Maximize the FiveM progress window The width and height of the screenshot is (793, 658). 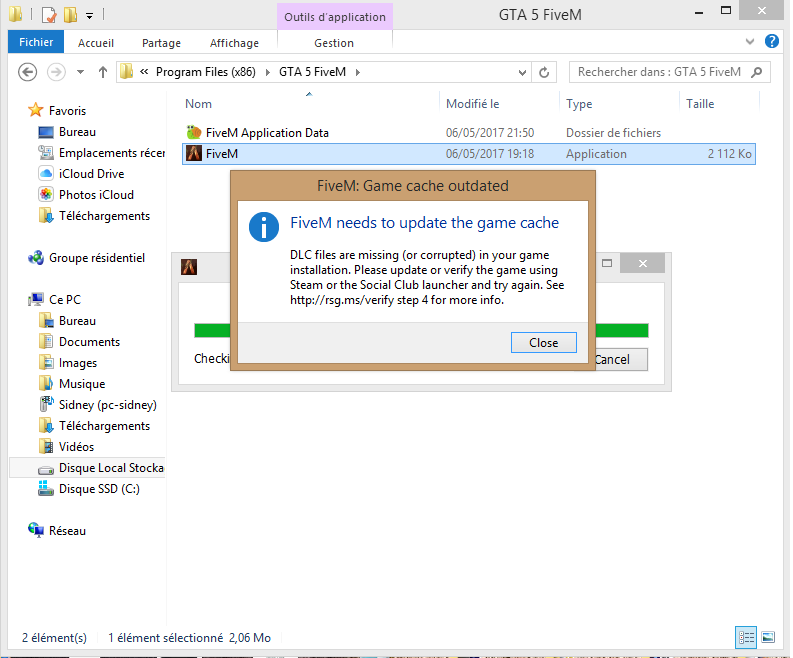pyautogui.click(x=607, y=263)
